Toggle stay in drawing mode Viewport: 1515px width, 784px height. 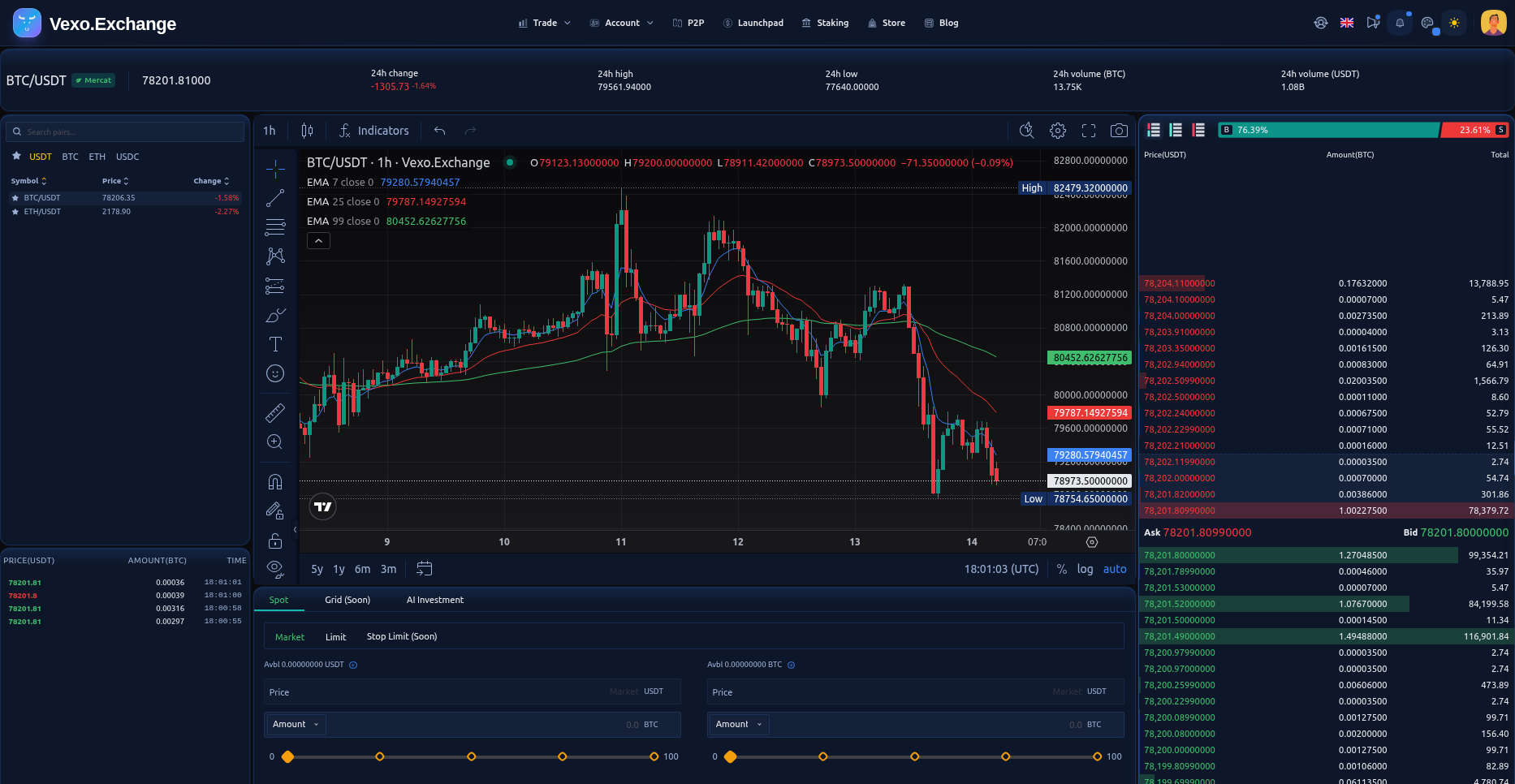pos(275,511)
